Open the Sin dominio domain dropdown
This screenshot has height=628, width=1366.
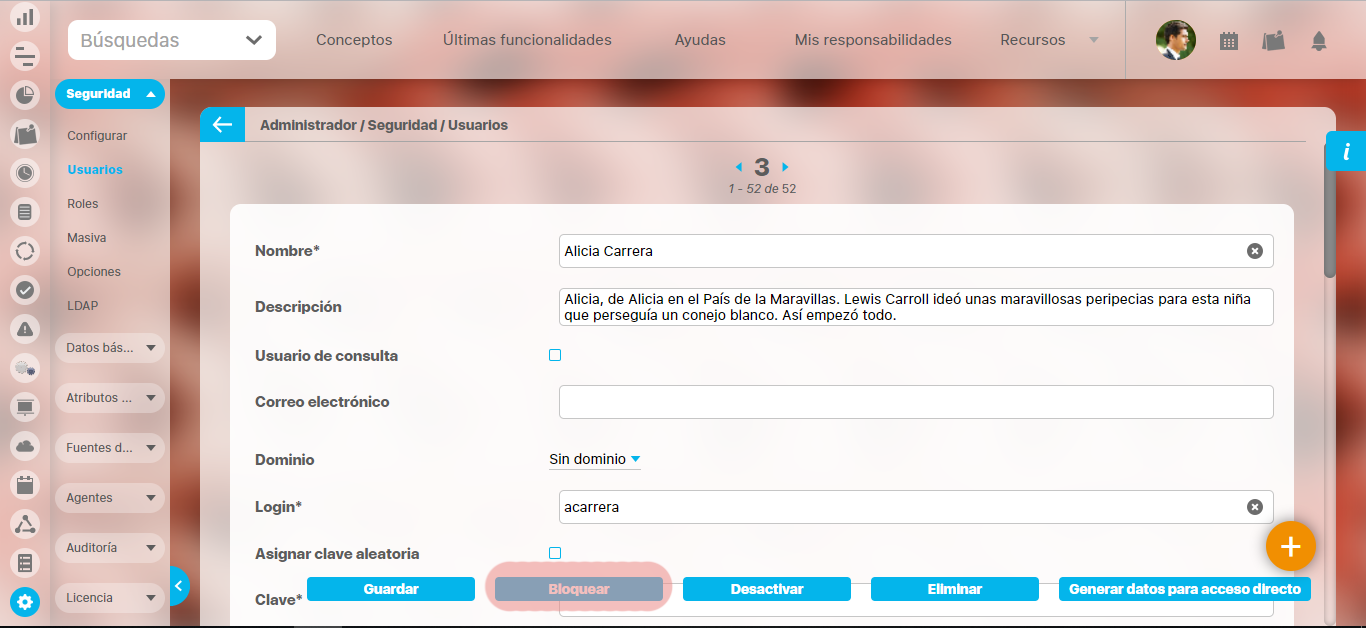click(x=594, y=460)
